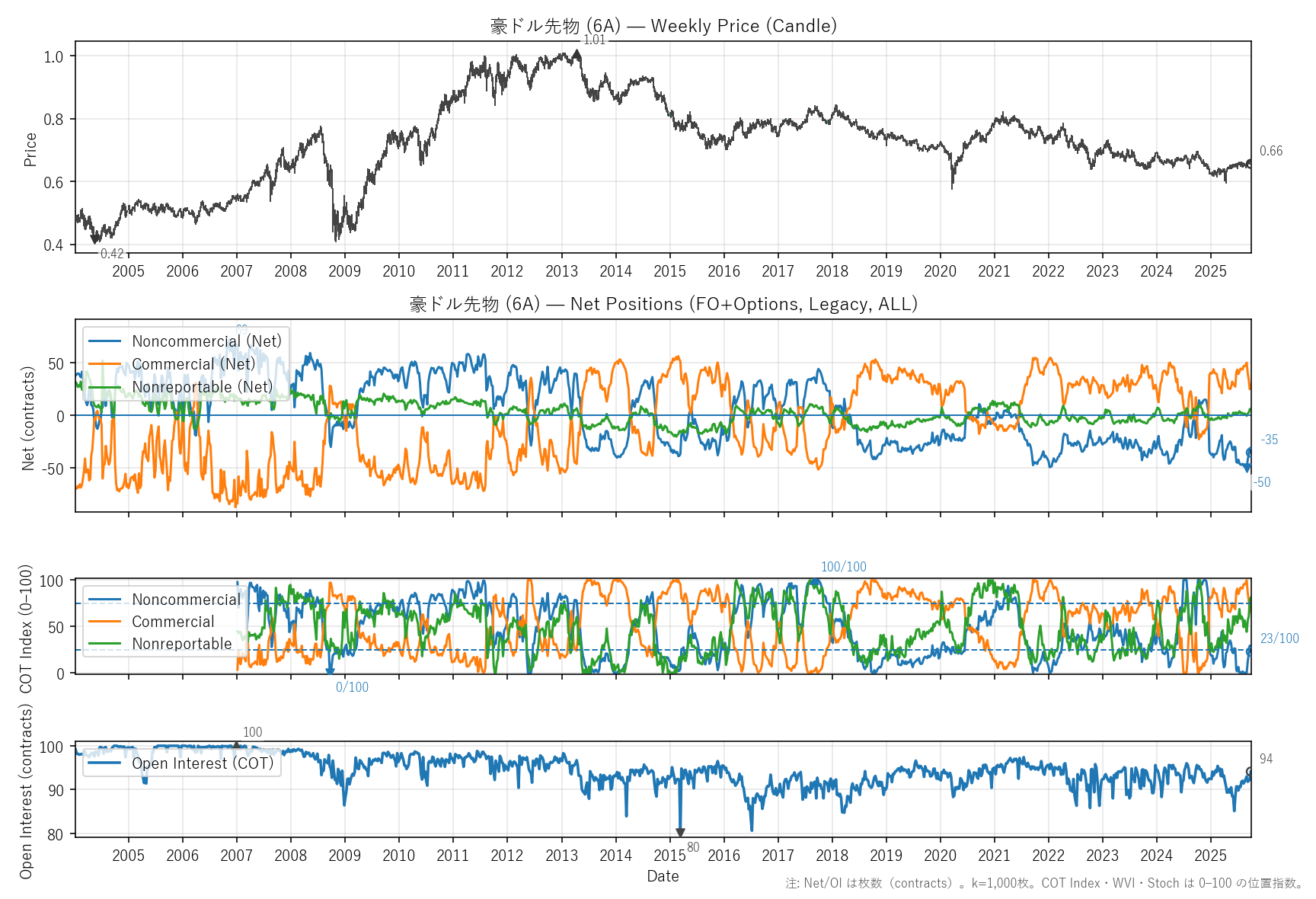Viewport: 1316px width, 899px height.
Task: Click the footnote text about Net/OI contracts
Action: pyautogui.click(x=1043, y=883)
